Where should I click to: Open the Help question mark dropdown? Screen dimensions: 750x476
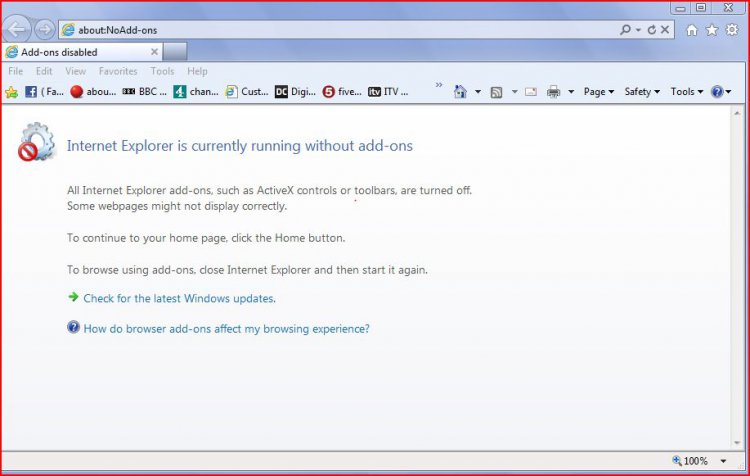click(x=721, y=92)
